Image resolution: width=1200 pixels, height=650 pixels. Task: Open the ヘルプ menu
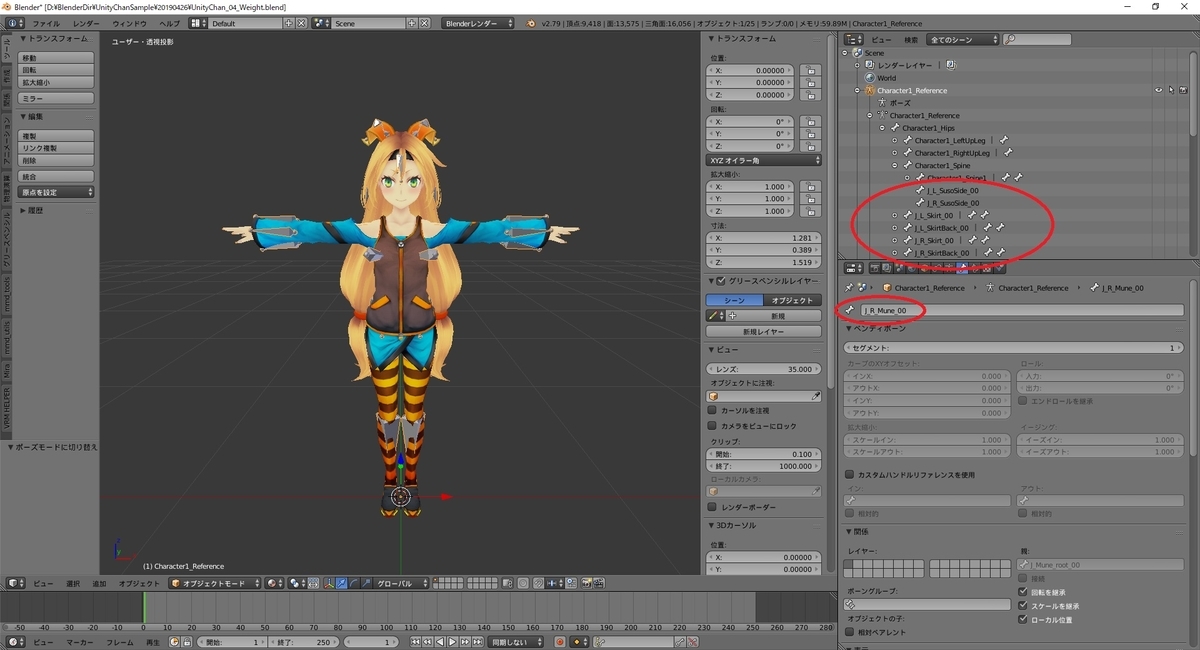coord(171,23)
